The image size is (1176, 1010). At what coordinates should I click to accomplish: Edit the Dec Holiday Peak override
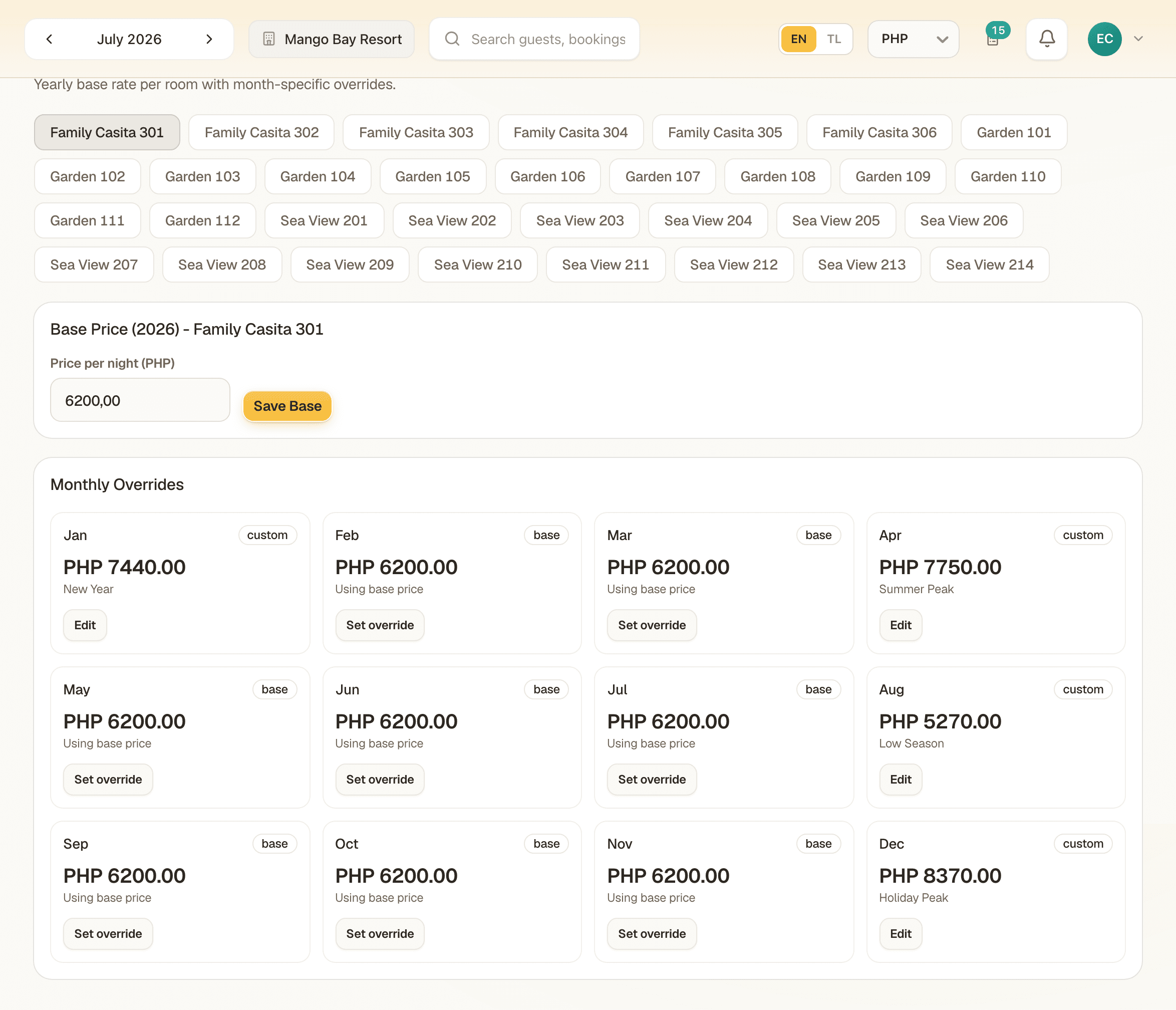point(900,934)
